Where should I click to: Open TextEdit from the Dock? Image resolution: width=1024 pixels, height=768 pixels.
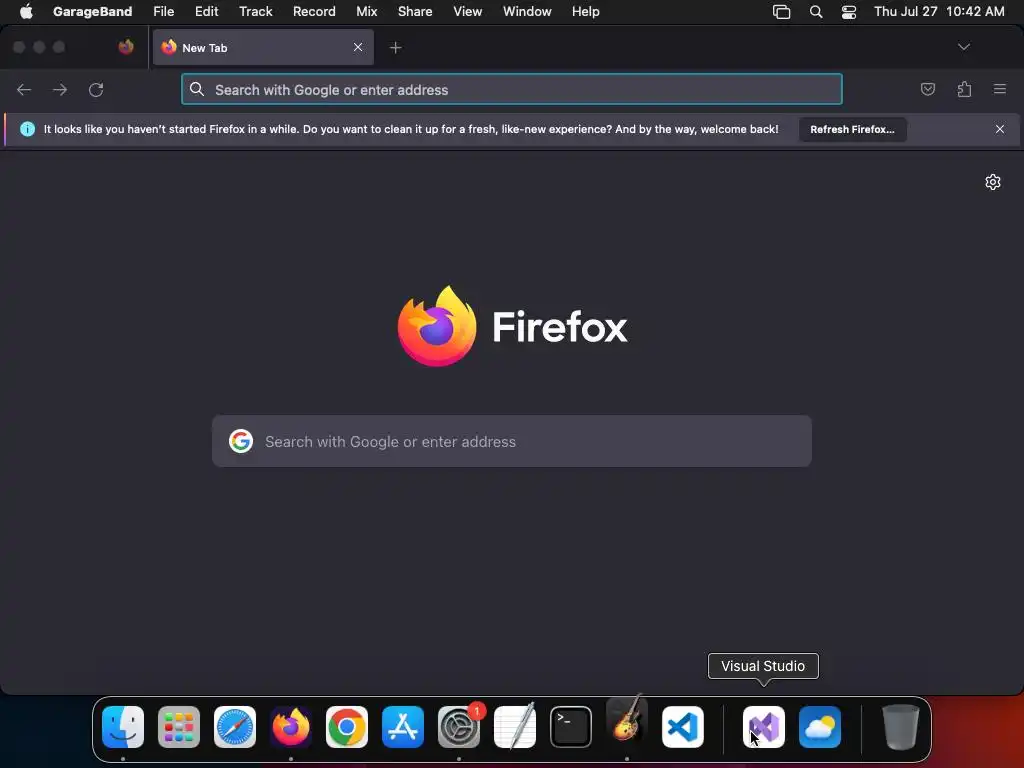coord(515,726)
